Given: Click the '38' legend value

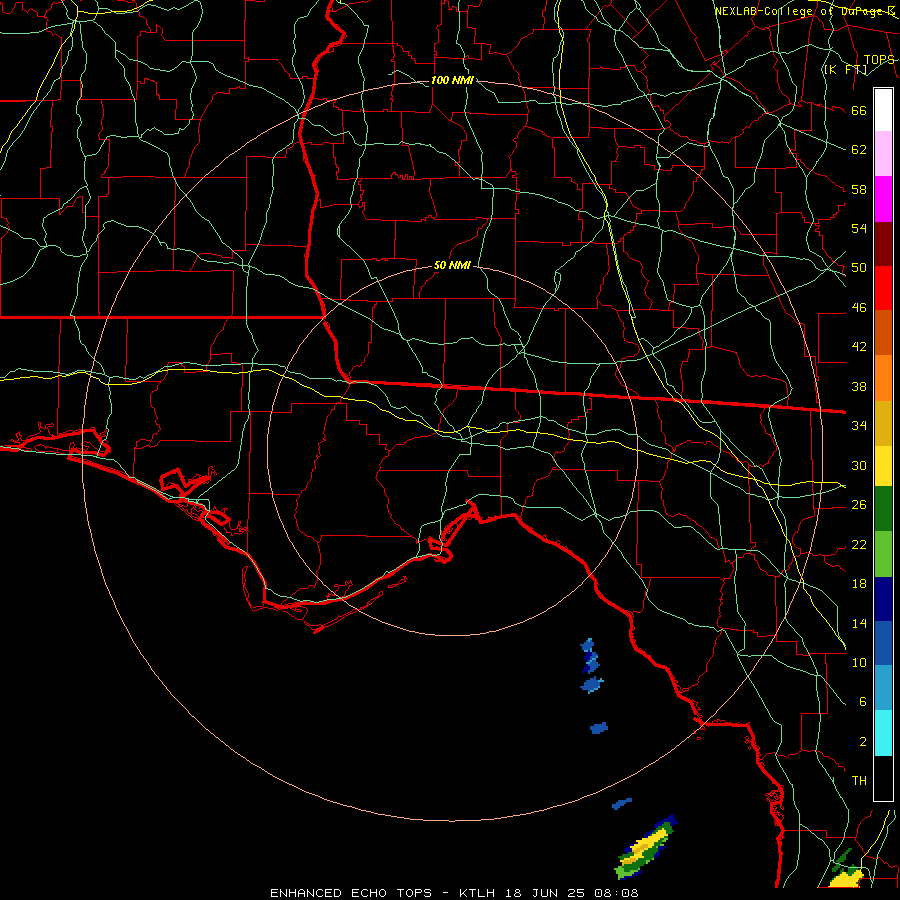Looking at the screenshot, I should [859, 387].
